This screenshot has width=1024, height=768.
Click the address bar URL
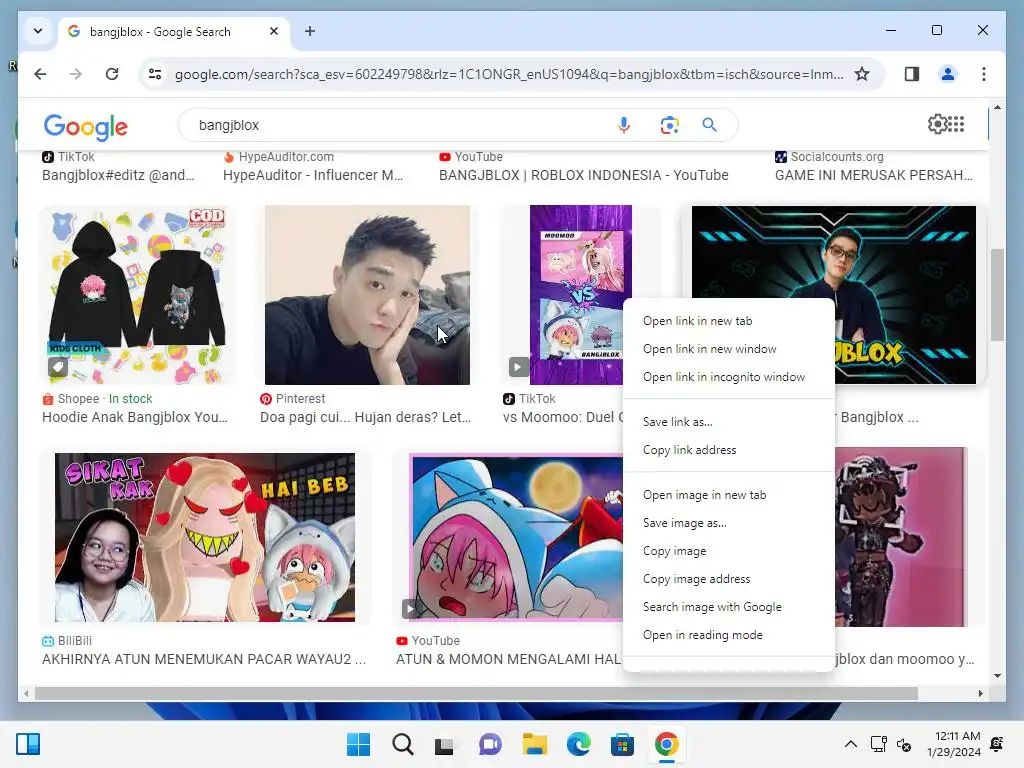(x=509, y=74)
